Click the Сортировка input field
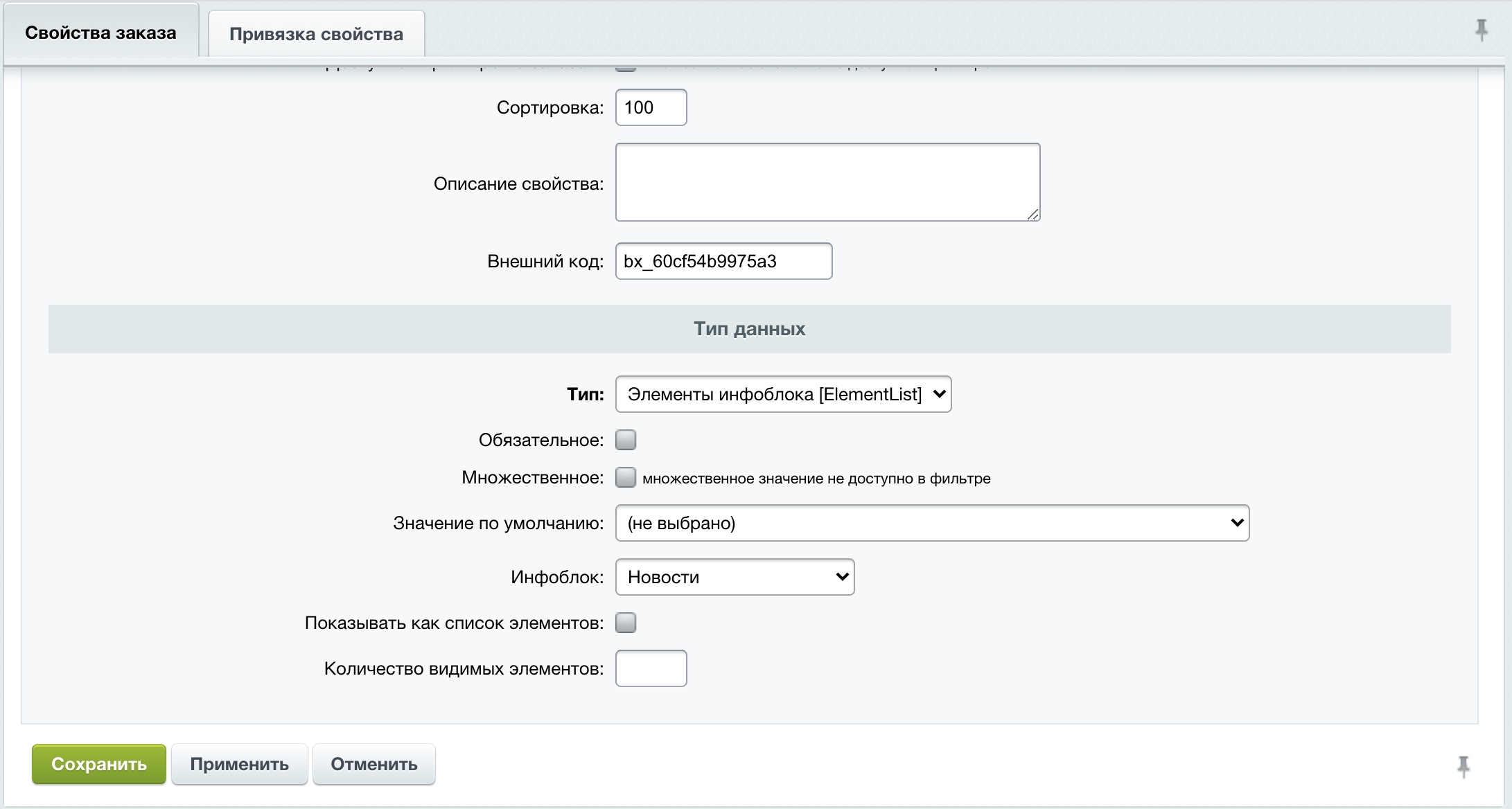 651,107
